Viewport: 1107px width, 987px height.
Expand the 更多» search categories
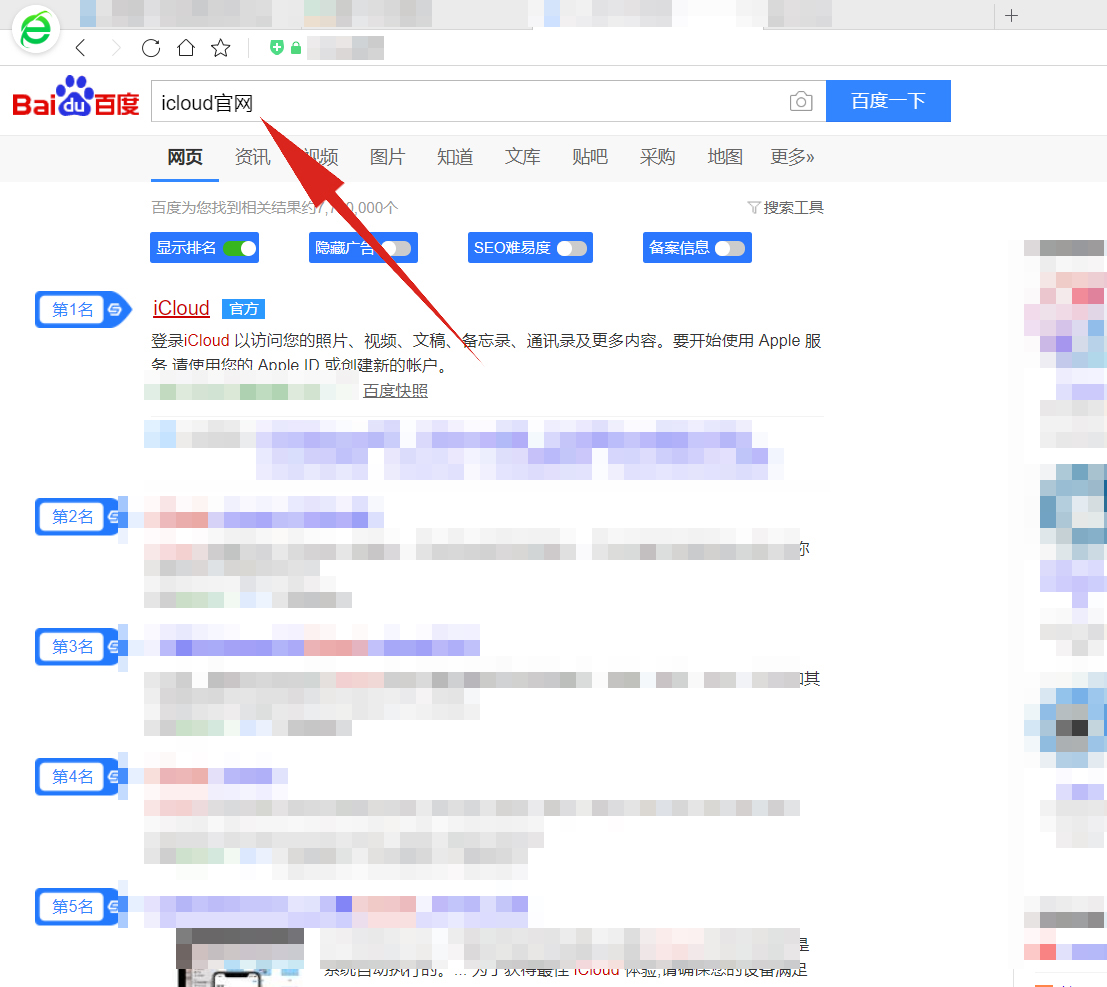[x=792, y=157]
